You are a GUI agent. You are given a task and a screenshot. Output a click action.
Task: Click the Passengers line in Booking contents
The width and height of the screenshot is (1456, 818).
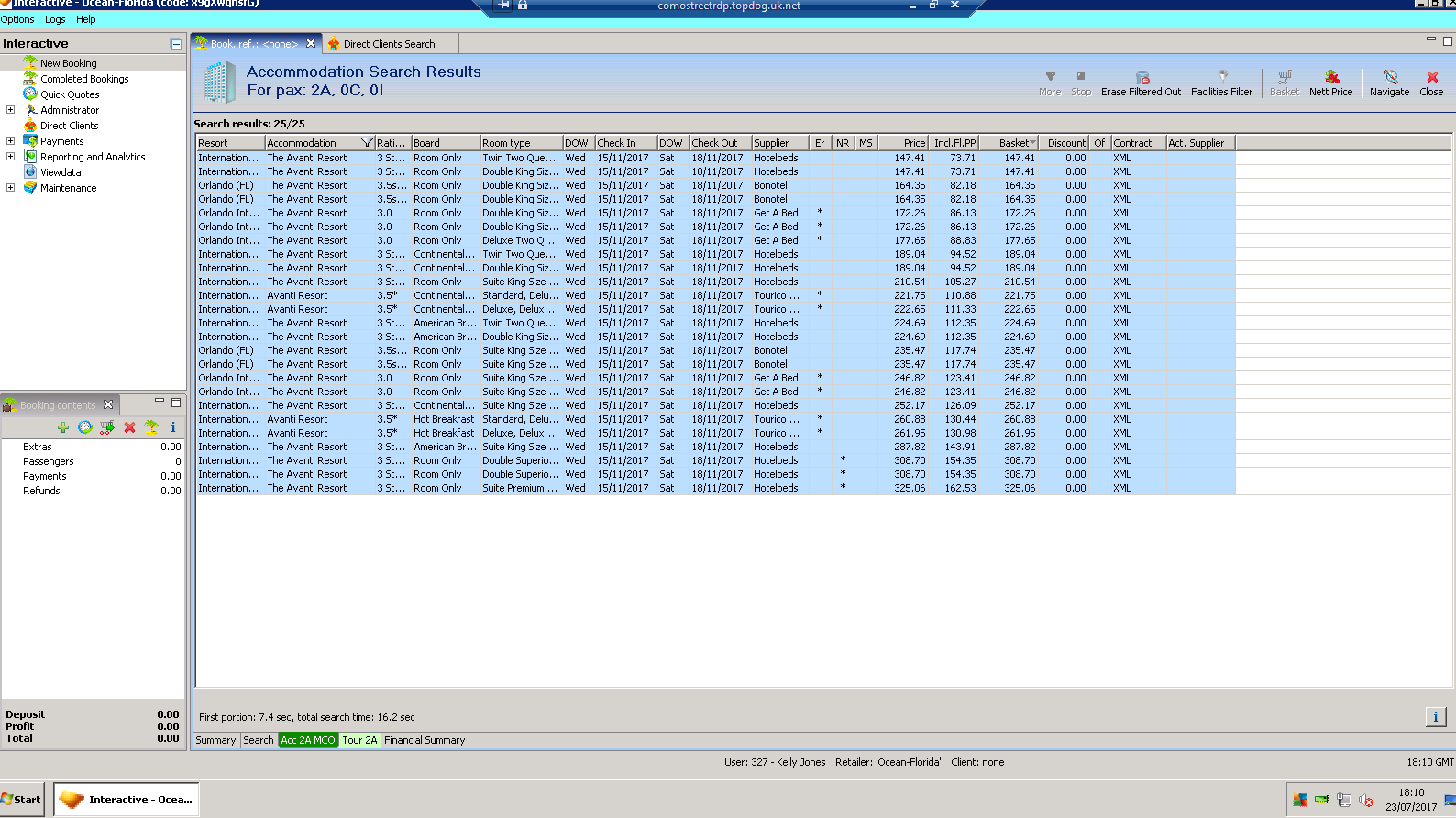(93, 461)
